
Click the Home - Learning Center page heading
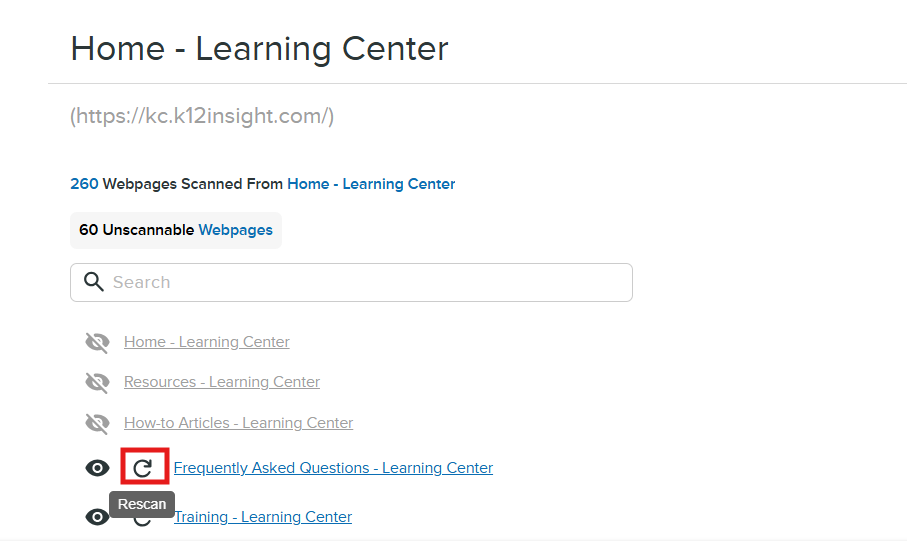pyautogui.click(x=259, y=49)
